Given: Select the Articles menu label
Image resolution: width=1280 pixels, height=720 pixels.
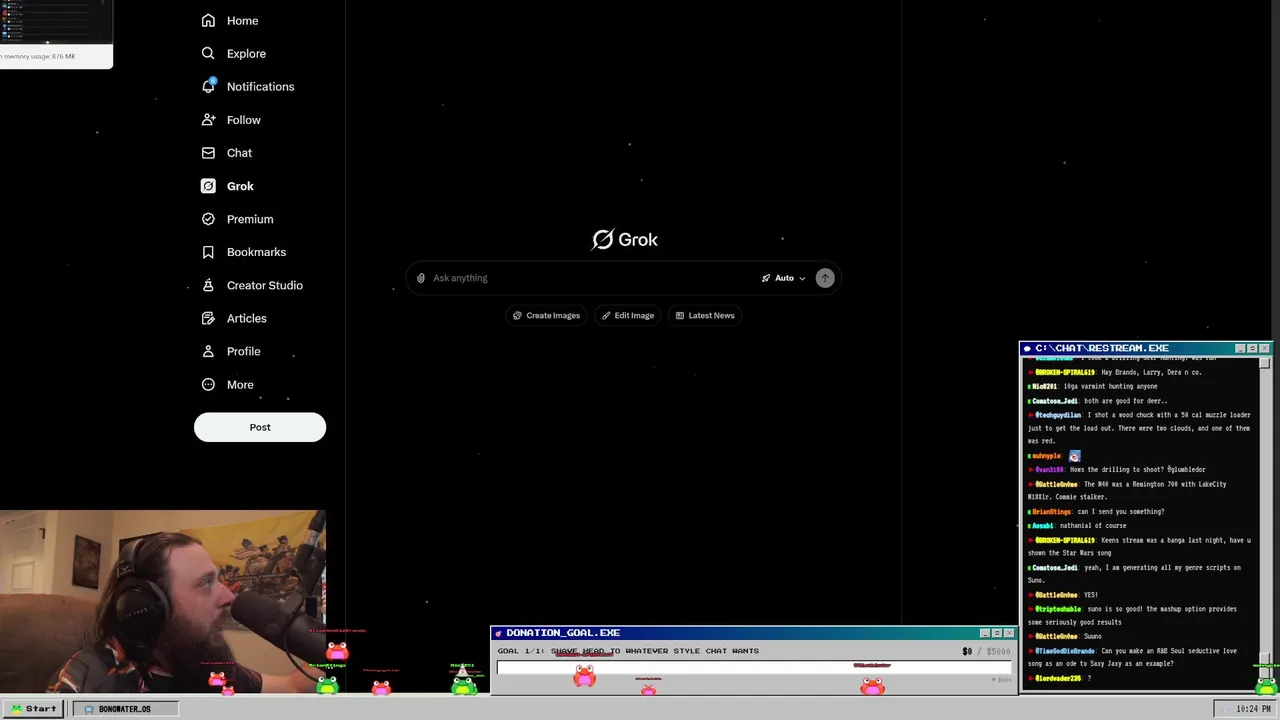Looking at the screenshot, I should point(246,317).
